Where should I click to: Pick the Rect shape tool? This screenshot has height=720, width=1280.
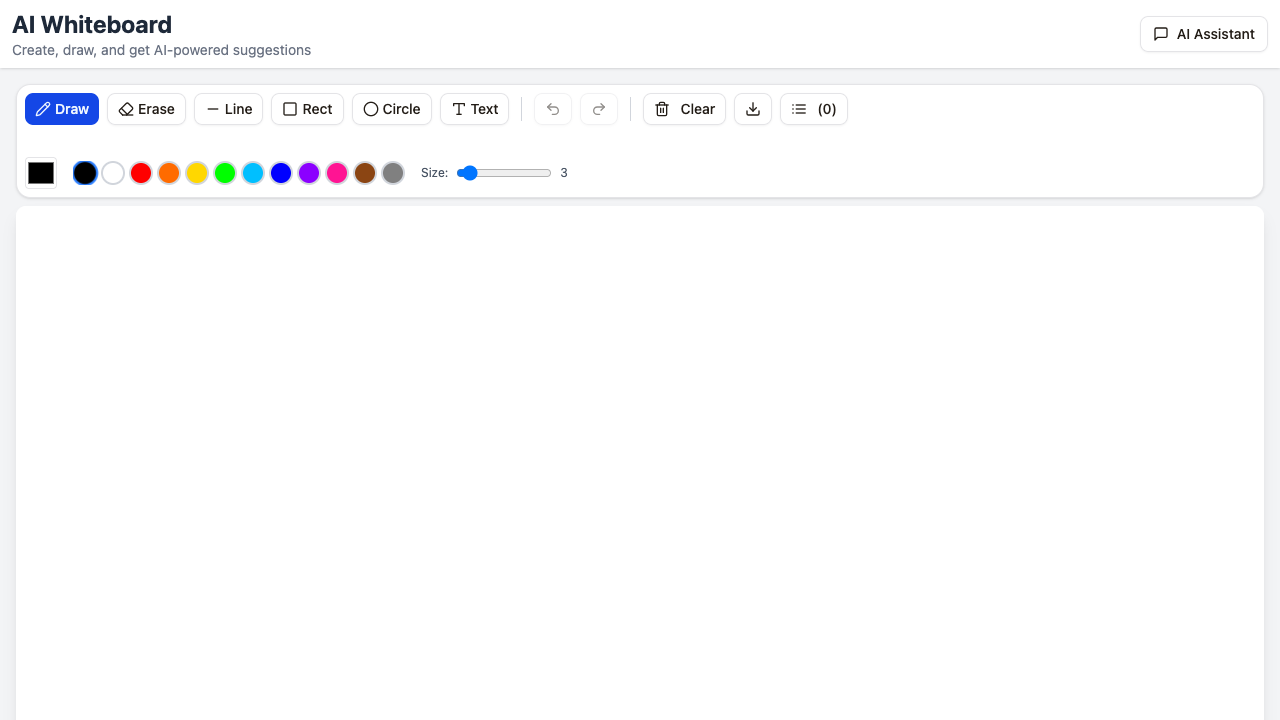tap(307, 109)
